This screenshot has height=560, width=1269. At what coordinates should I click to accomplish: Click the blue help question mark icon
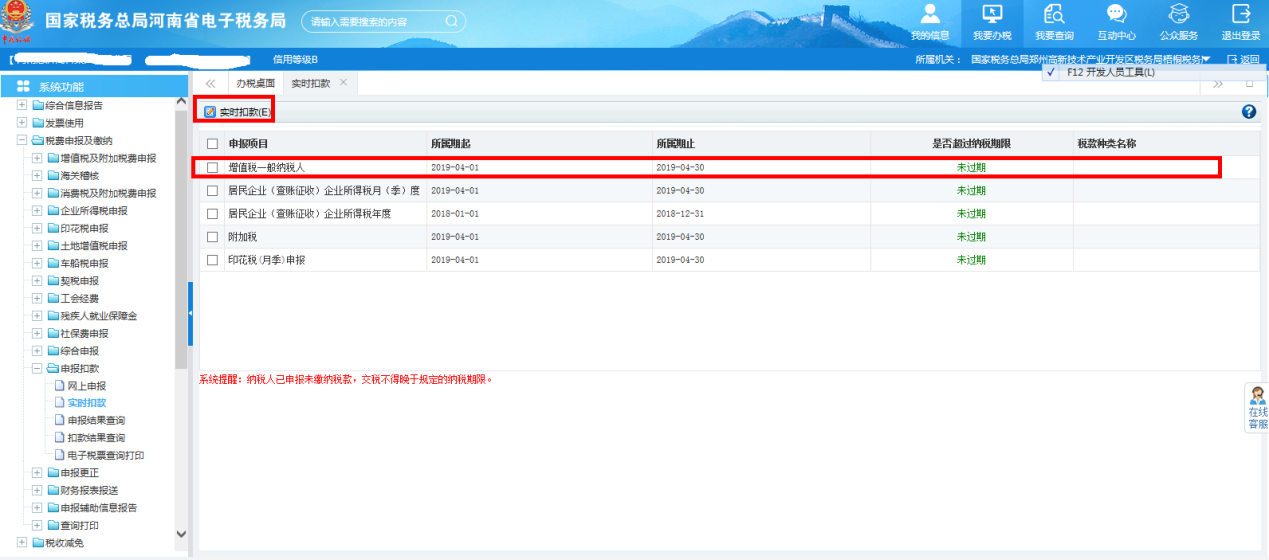point(1248,112)
